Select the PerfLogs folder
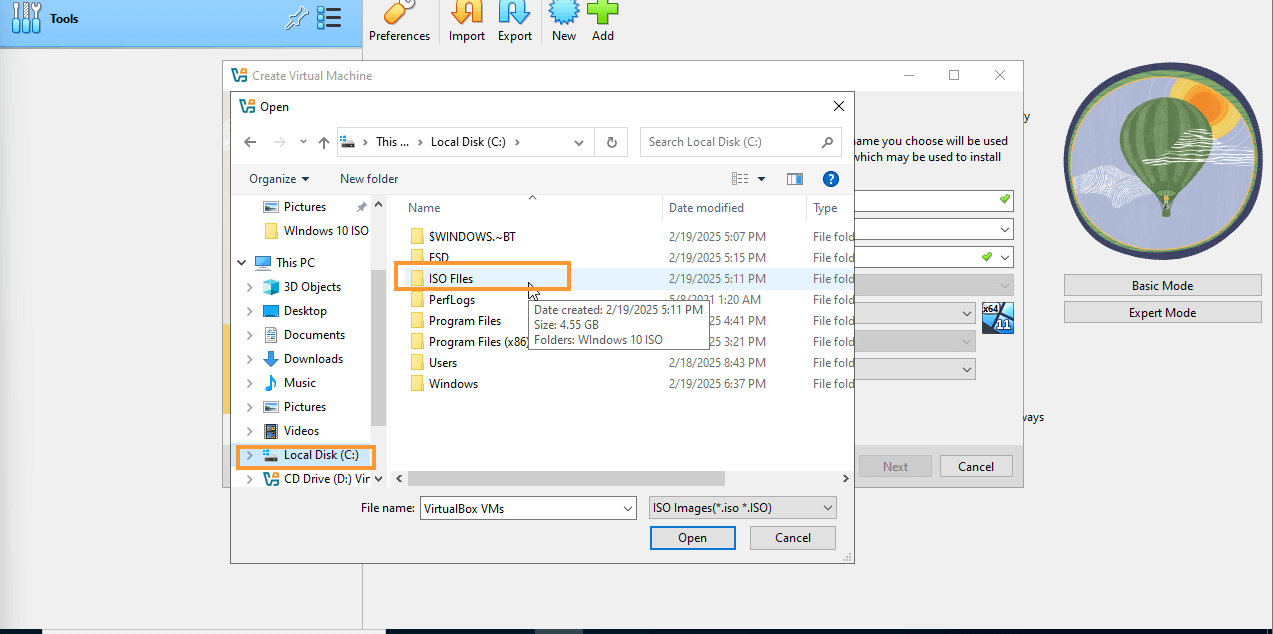The height and width of the screenshot is (634, 1273). click(442, 300)
